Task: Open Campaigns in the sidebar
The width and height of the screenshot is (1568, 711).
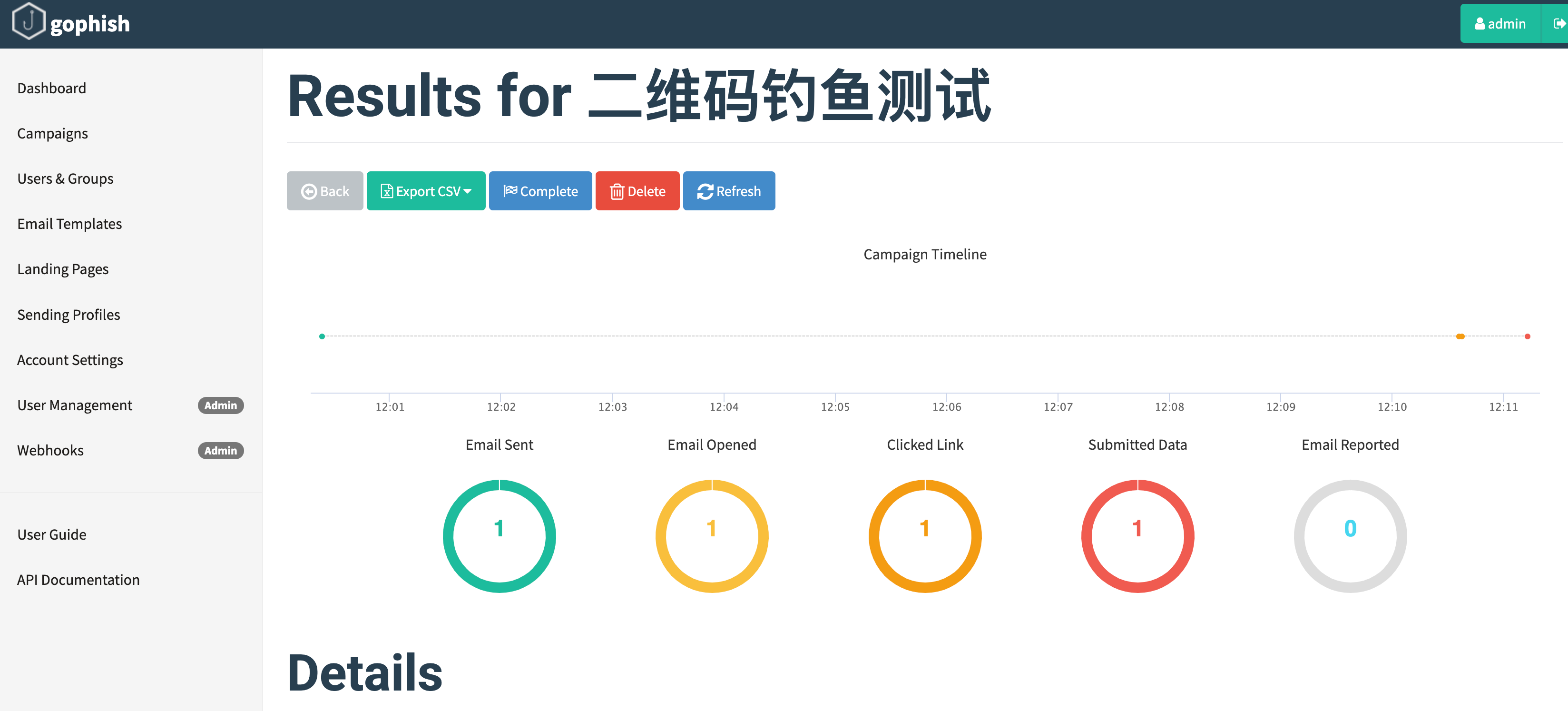Action: click(x=52, y=133)
